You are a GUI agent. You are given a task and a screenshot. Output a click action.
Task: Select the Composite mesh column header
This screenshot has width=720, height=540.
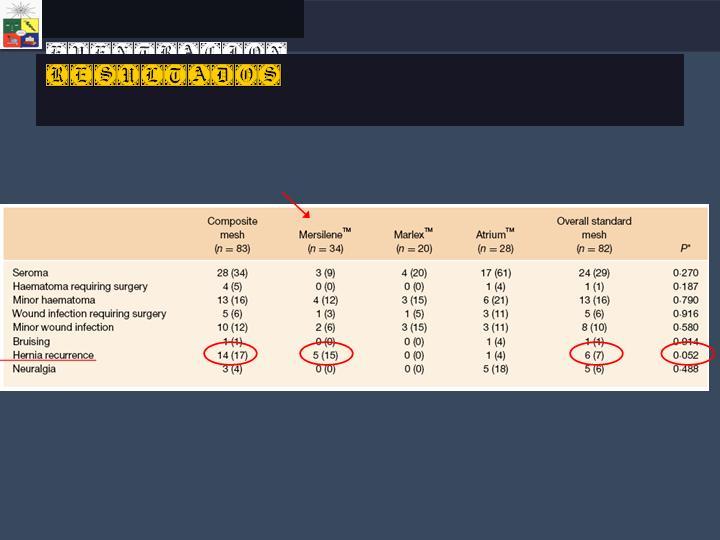click(x=232, y=235)
